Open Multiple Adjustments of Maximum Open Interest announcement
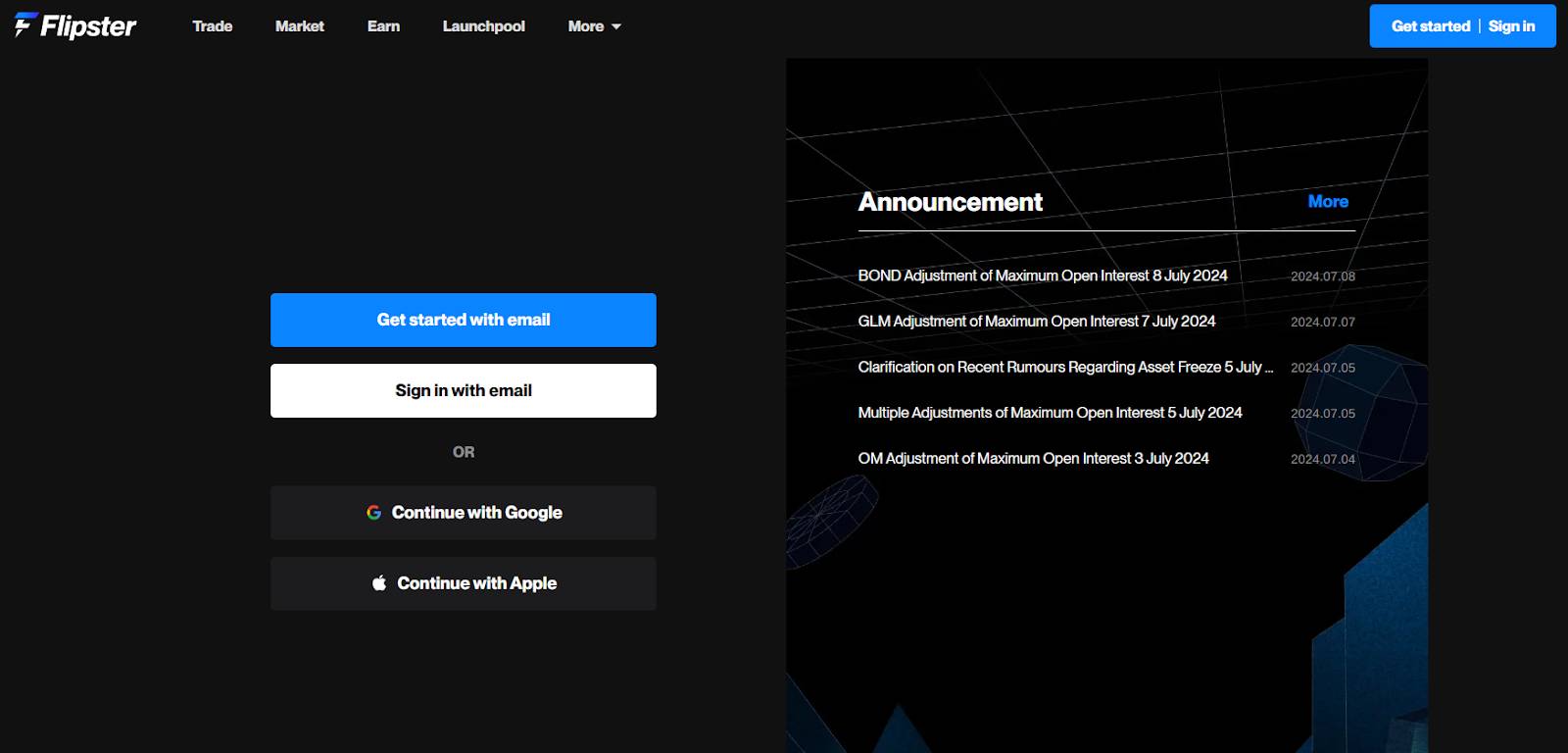The image size is (1568, 753). [1050, 413]
